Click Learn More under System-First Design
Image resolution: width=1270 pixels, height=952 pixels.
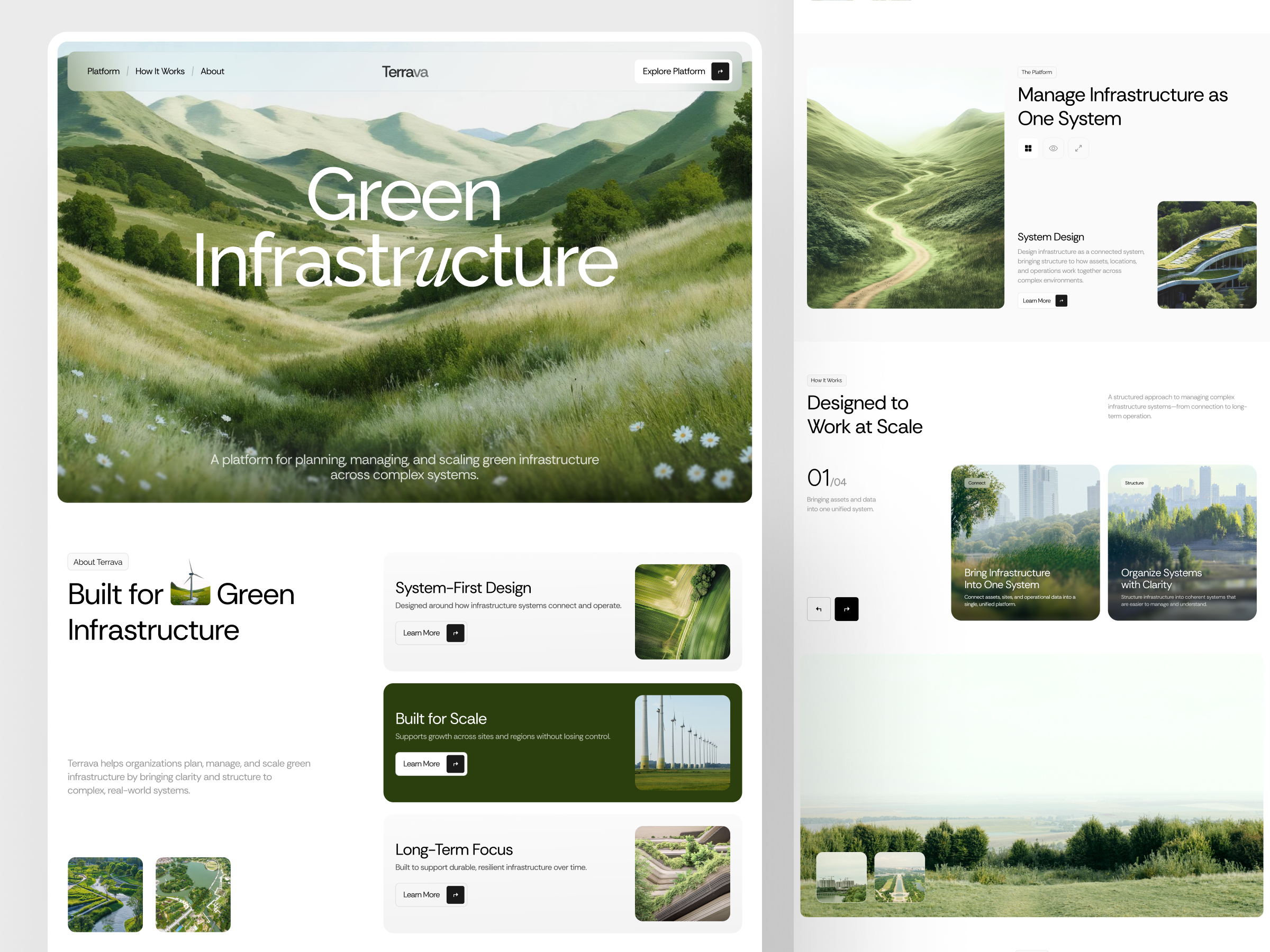click(431, 633)
